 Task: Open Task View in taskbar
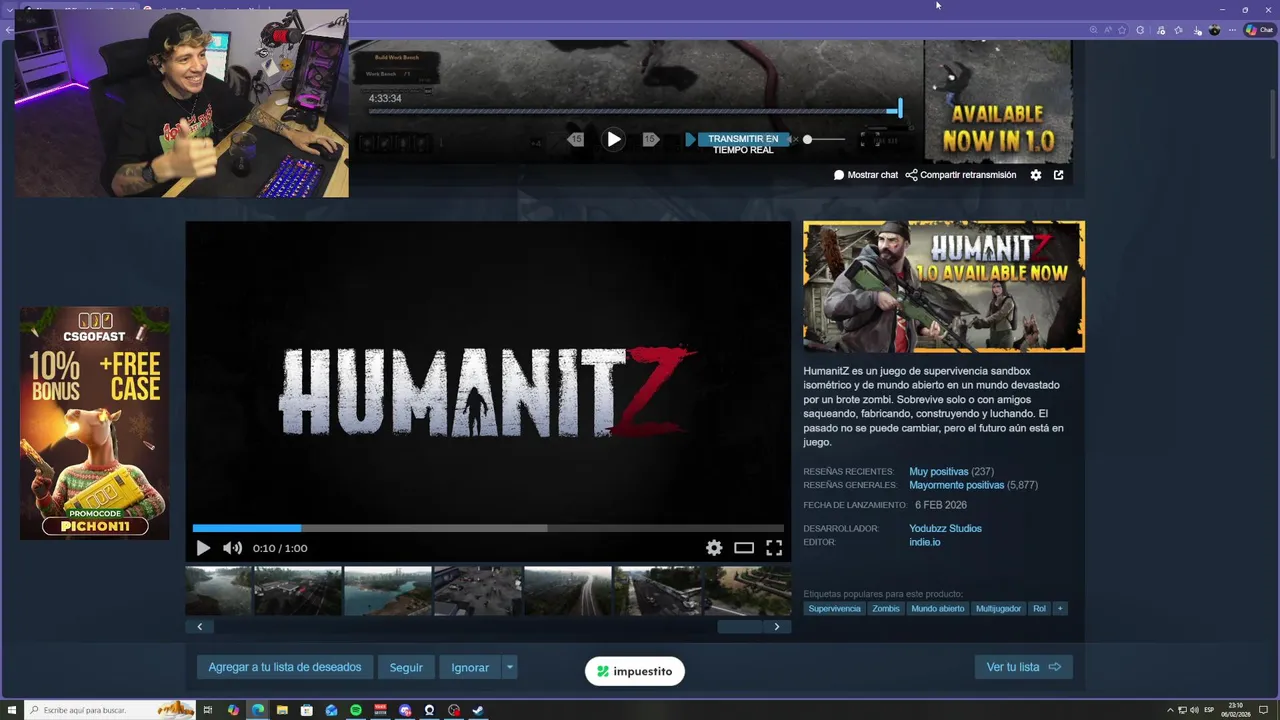[208, 710]
